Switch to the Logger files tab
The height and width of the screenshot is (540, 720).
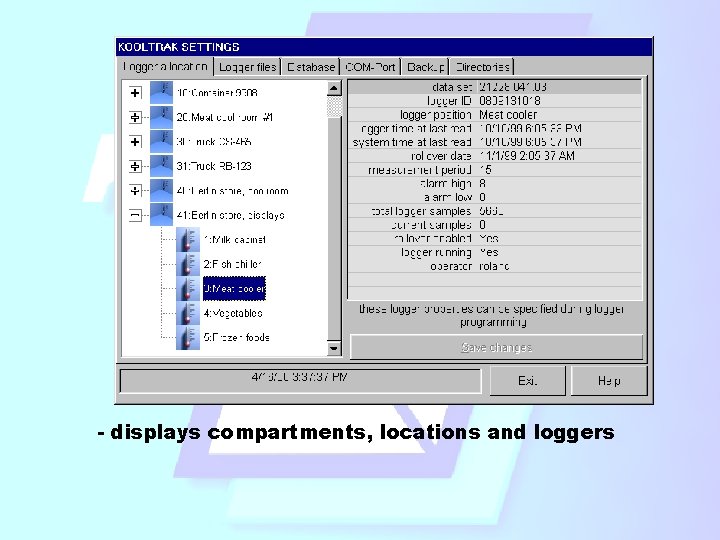[248, 67]
